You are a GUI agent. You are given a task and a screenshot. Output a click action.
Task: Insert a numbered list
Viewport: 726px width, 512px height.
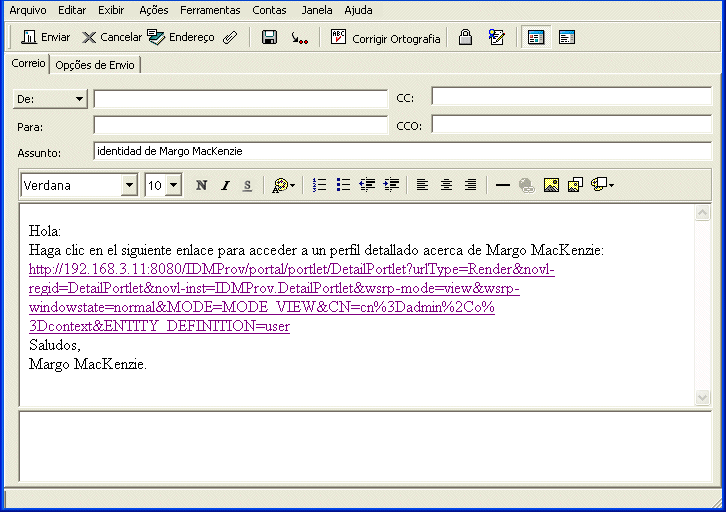319,185
